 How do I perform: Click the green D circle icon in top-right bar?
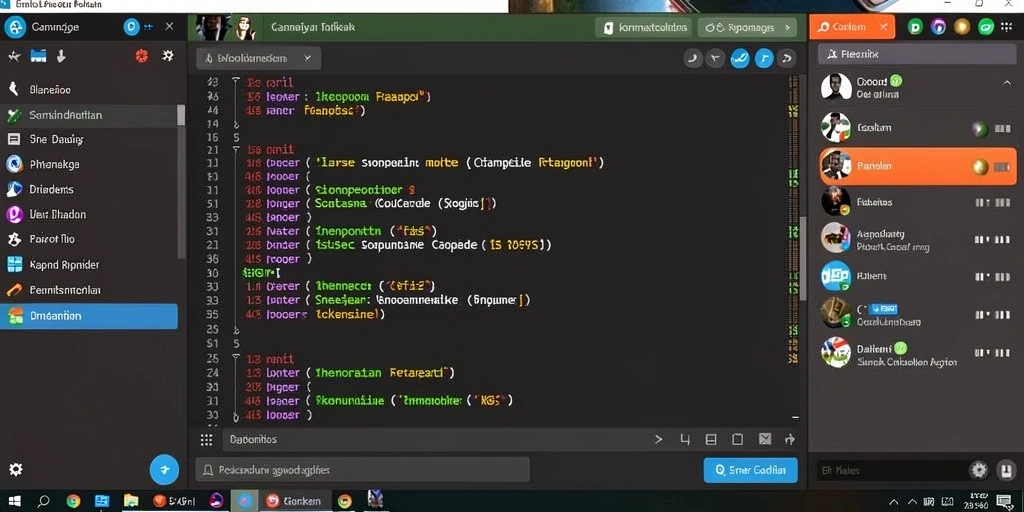916,27
